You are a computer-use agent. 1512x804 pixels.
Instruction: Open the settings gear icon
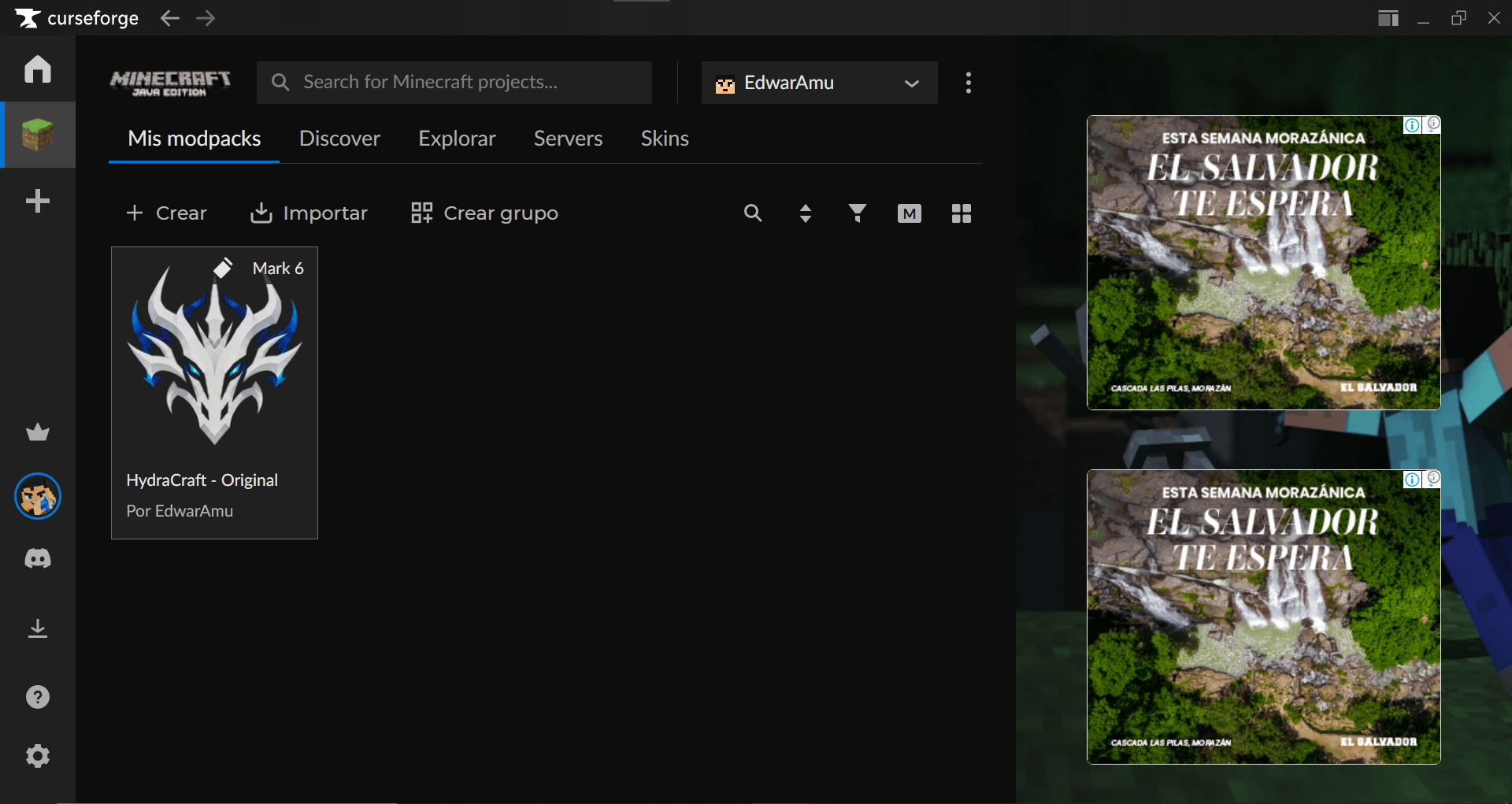click(x=38, y=756)
